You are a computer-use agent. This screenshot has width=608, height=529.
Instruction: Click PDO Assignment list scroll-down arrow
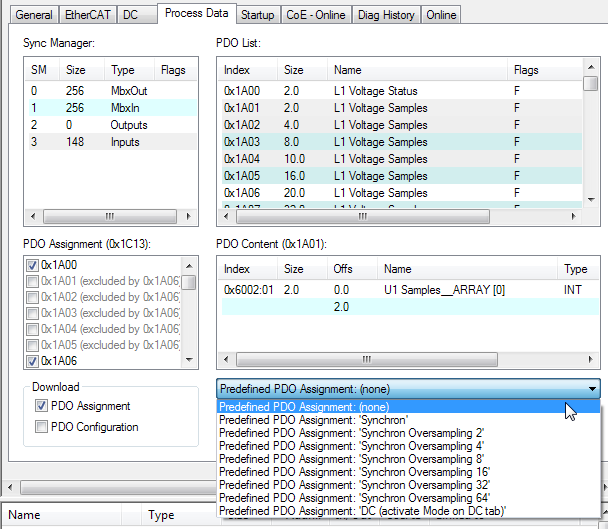point(189,360)
